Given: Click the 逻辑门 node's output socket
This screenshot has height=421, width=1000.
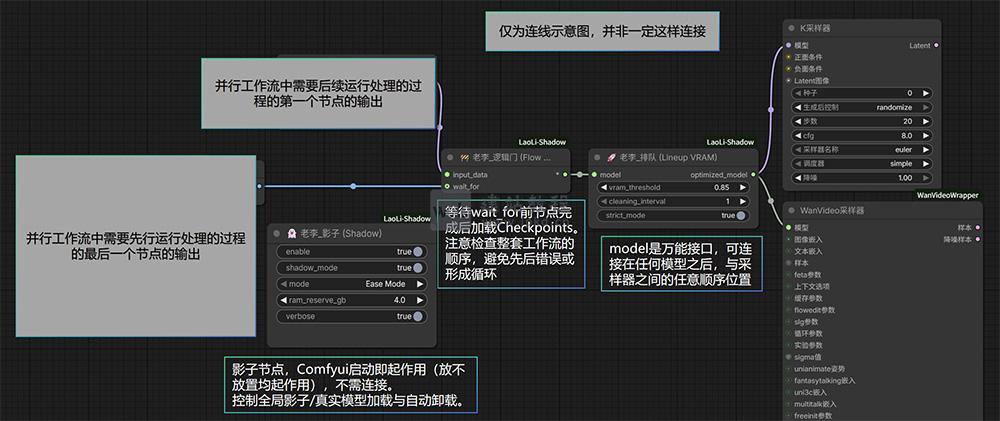Looking at the screenshot, I should [x=566, y=174].
